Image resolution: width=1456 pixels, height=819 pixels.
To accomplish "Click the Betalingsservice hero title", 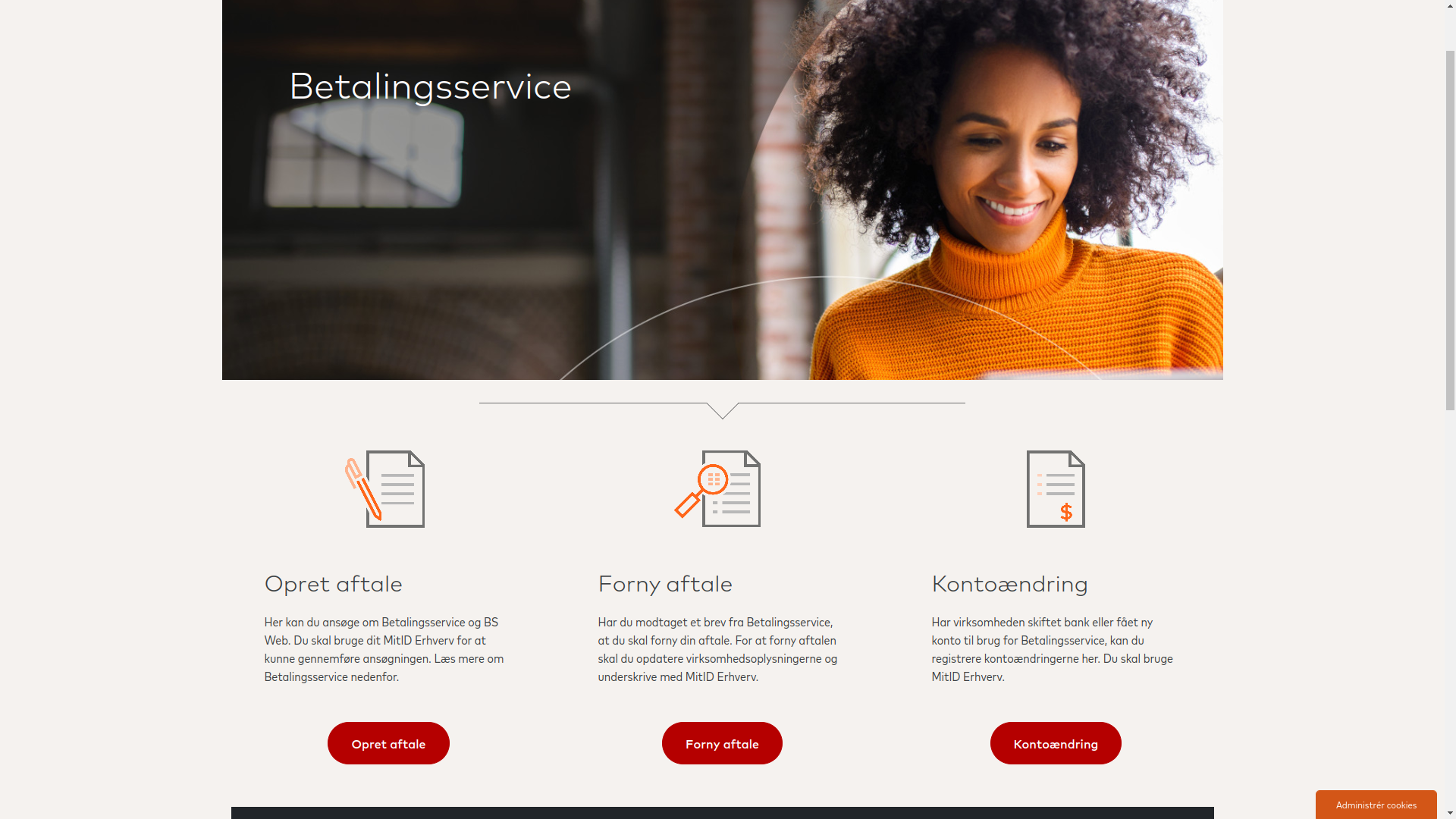I will pos(430,86).
